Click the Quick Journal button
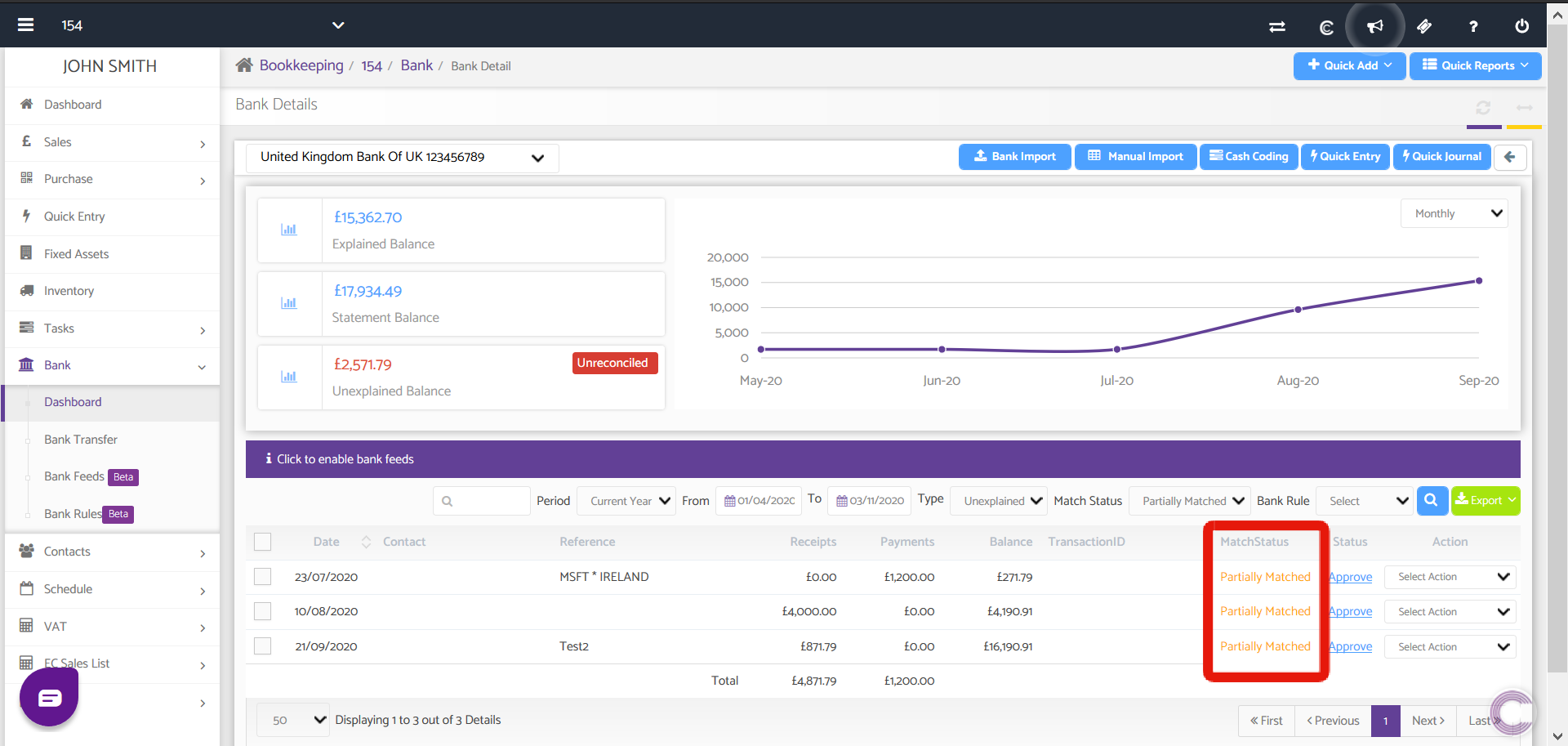This screenshot has height=746, width=1568. coord(1442,157)
